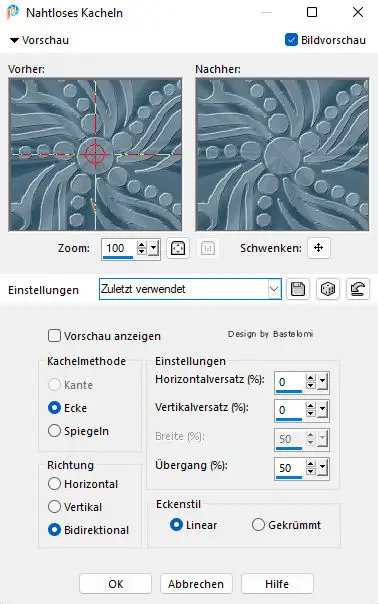
Task: Select the Vertikal direction option
Action: [54, 507]
